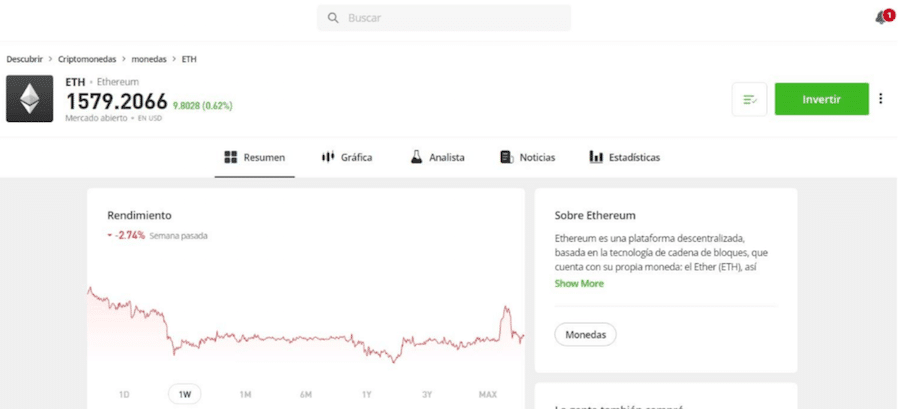Switch to the Resumen tab

(255, 157)
